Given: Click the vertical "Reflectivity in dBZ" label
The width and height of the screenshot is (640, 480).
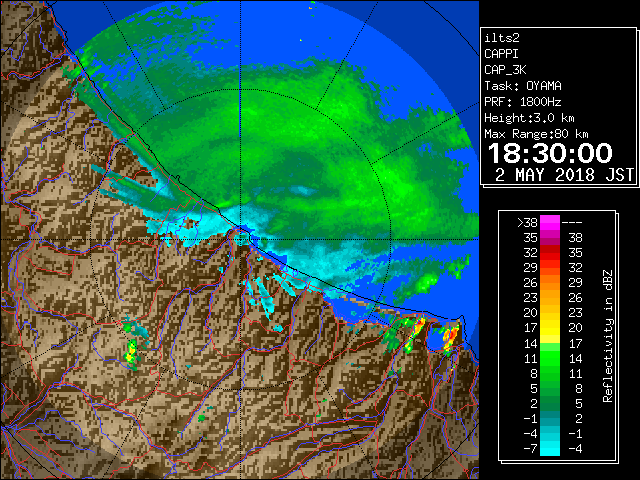Looking at the screenshot, I should coord(608,336).
